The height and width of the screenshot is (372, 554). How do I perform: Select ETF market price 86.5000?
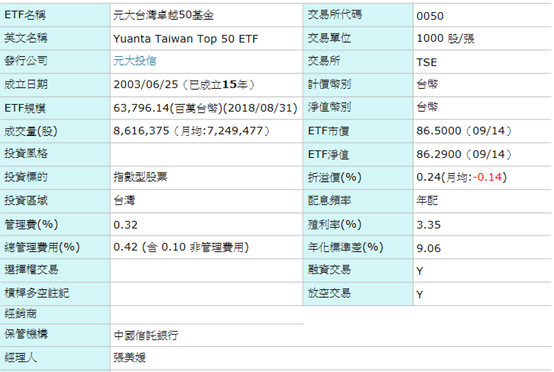(x=438, y=131)
